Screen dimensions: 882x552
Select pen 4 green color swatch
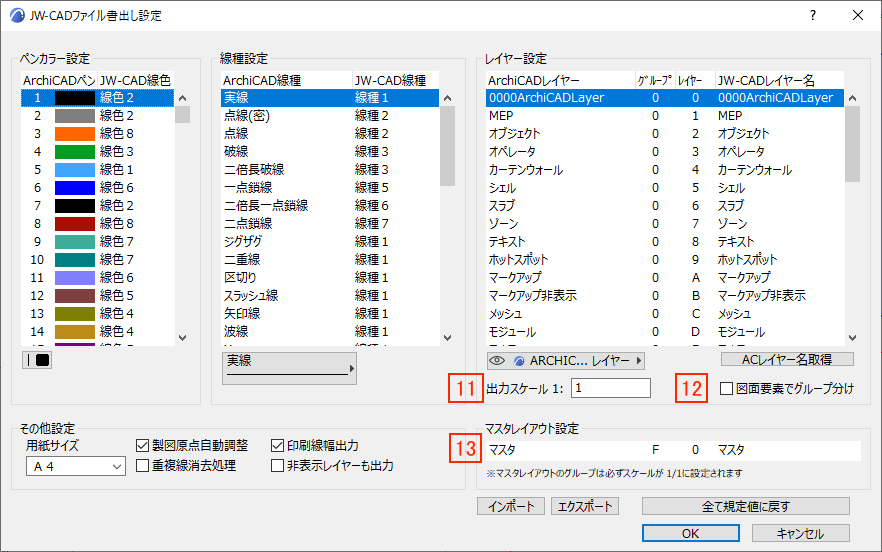(75, 152)
